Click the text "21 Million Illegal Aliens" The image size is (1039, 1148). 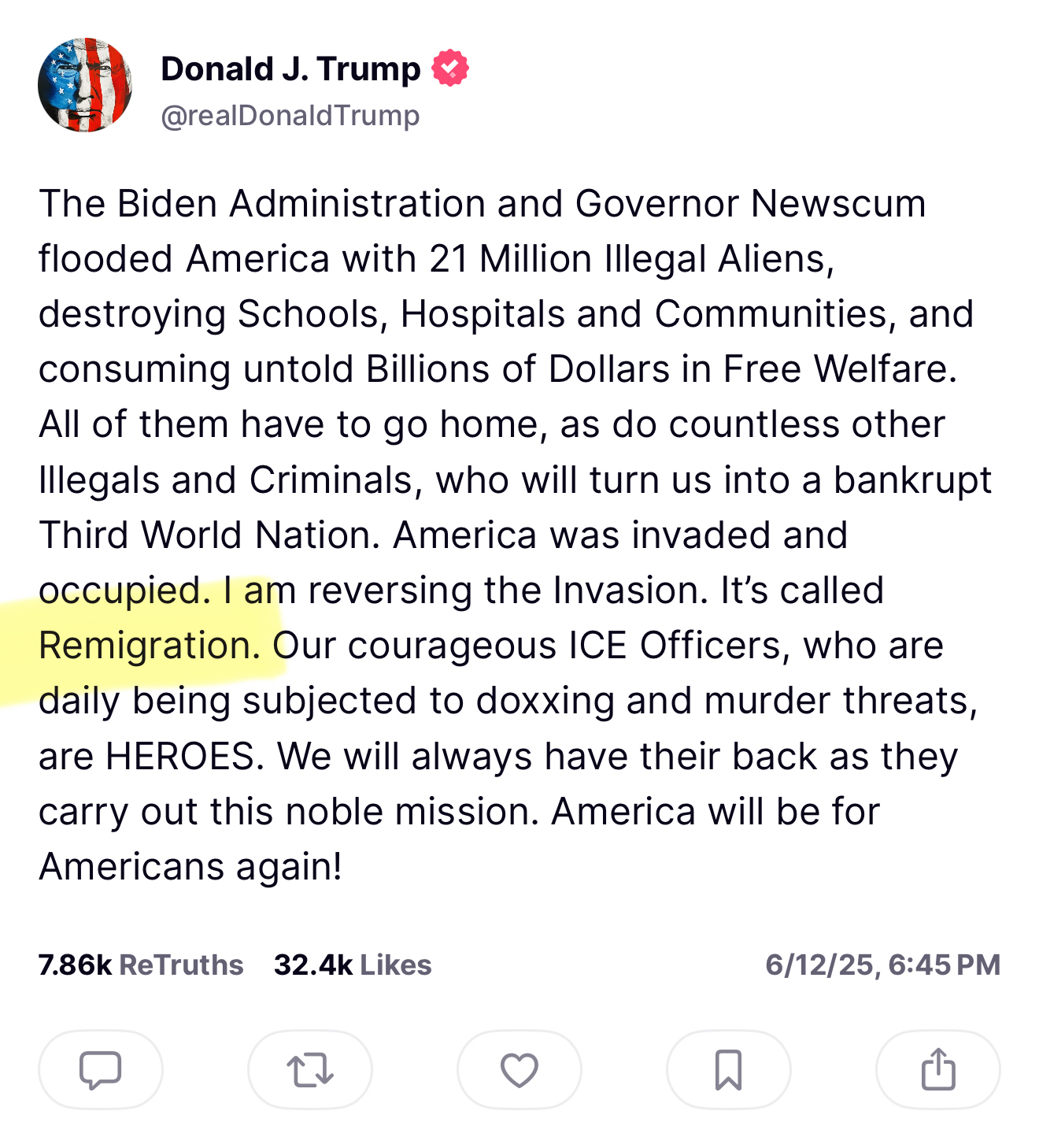(631, 259)
